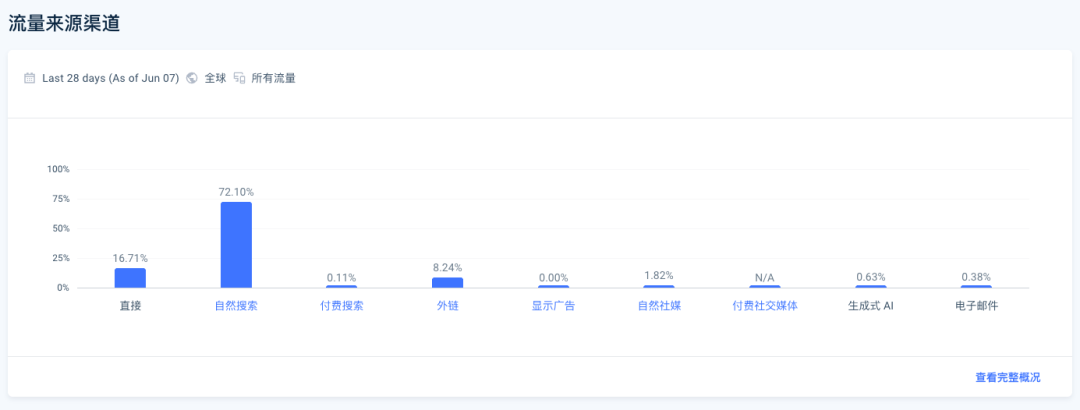Click the 72.10% value label
This screenshot has height=410, width=1080.
pyautogui.click(x=236, y=192)
